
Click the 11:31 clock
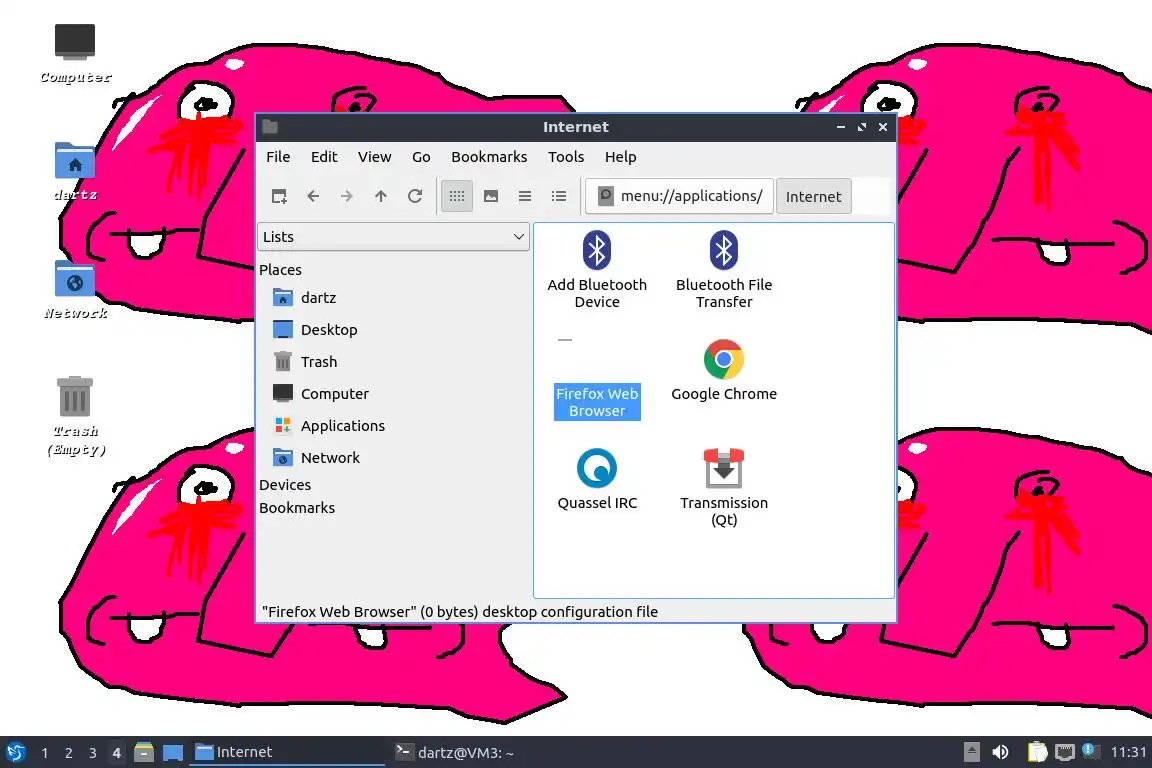(1128, 753)
